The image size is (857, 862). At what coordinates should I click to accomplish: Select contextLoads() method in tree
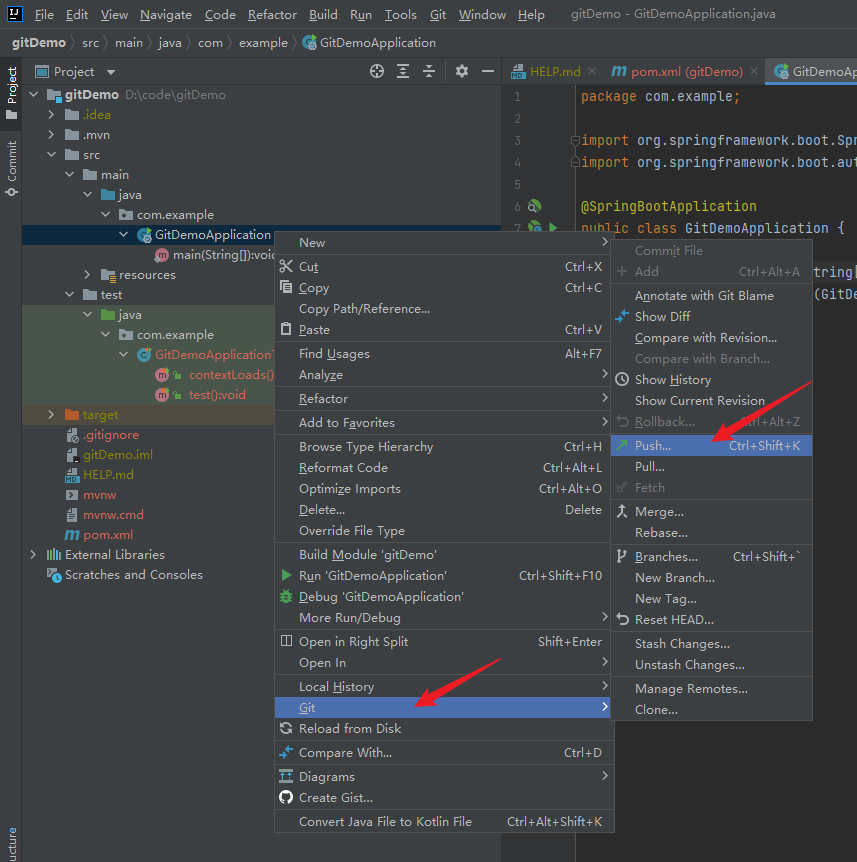click(231, 374)
